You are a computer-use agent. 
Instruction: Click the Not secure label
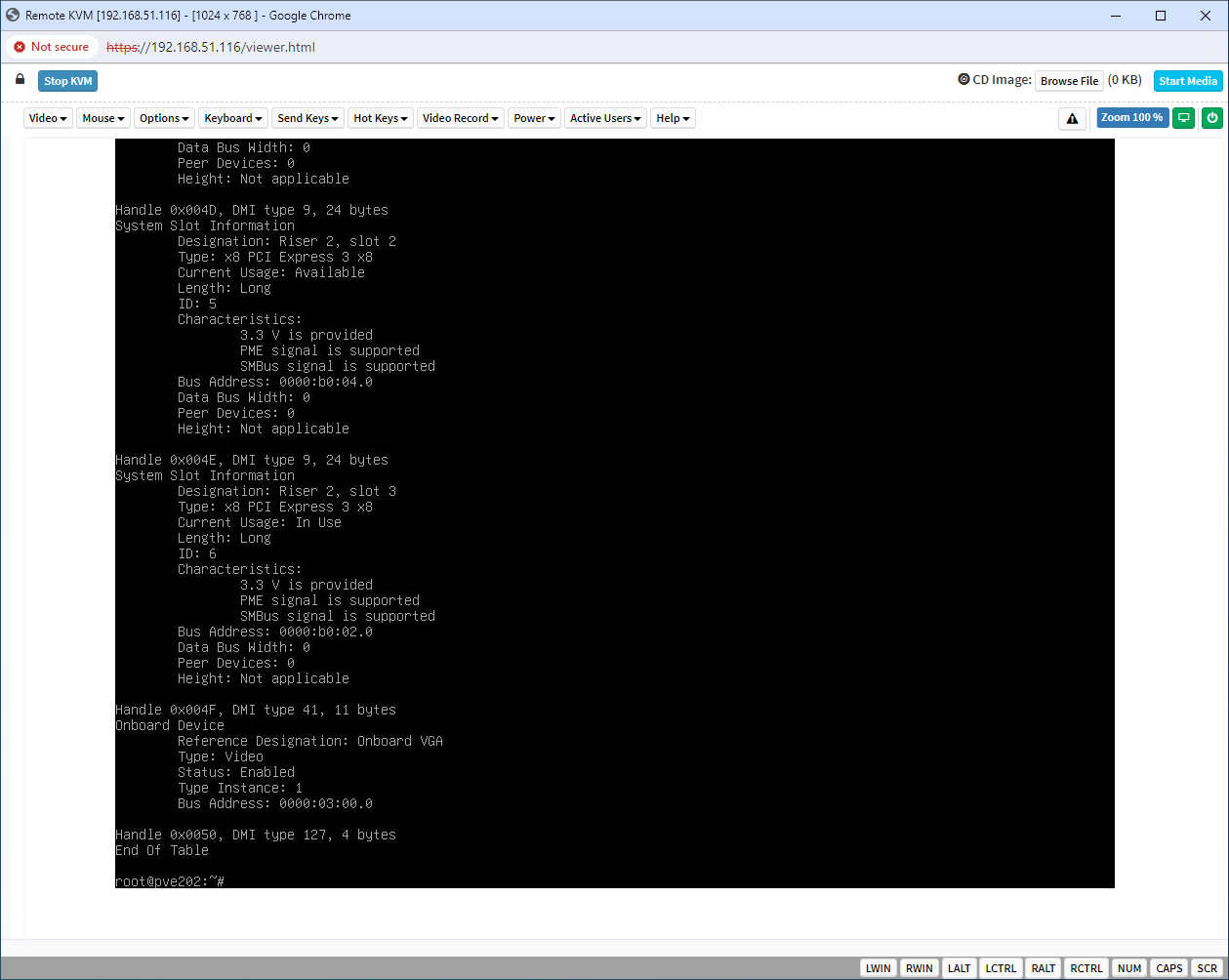[x=60, y=47]
